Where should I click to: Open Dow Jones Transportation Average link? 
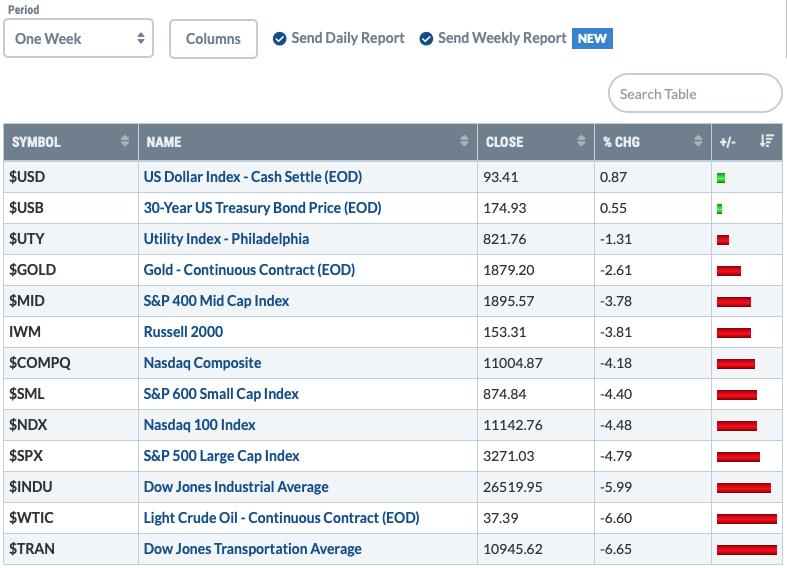pyautogui.click(x=252, y=549)
